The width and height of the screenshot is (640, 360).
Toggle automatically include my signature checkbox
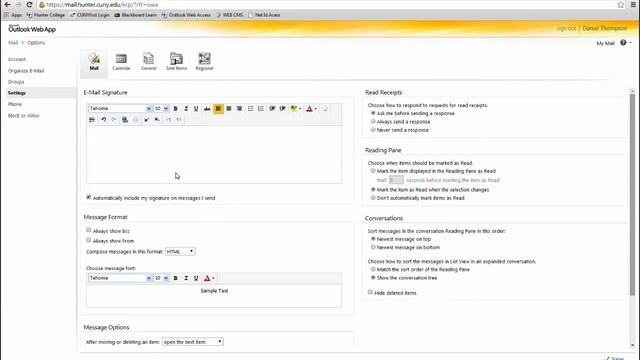[89, 197]
